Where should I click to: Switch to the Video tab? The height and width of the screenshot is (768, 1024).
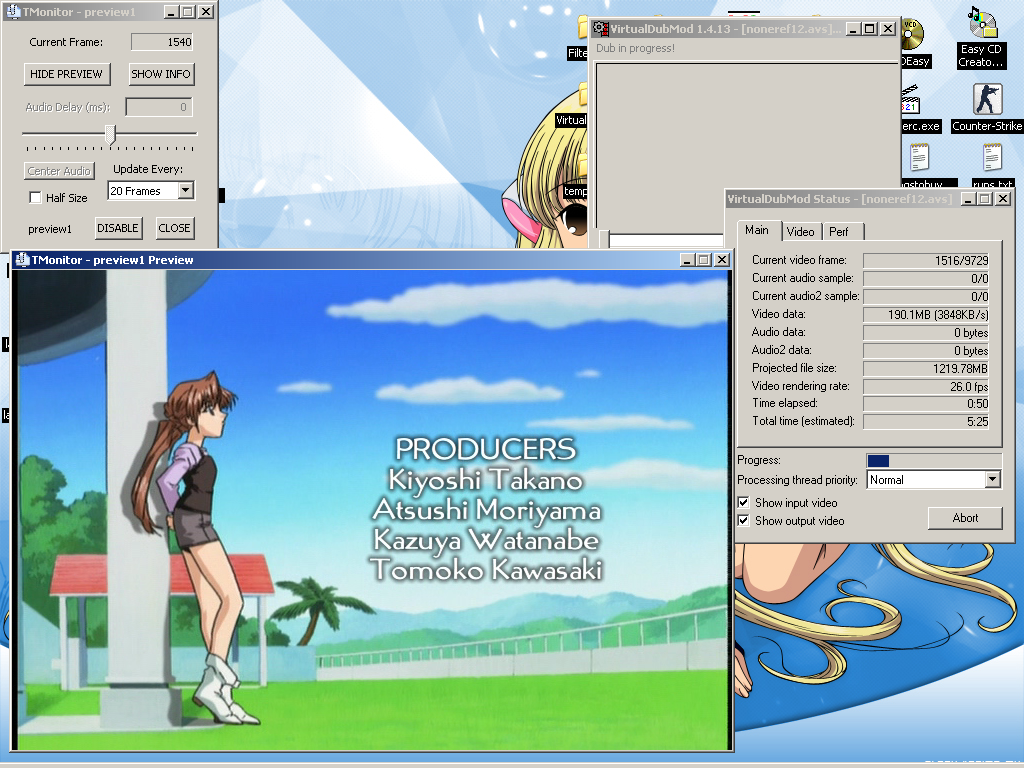[801, 231]
